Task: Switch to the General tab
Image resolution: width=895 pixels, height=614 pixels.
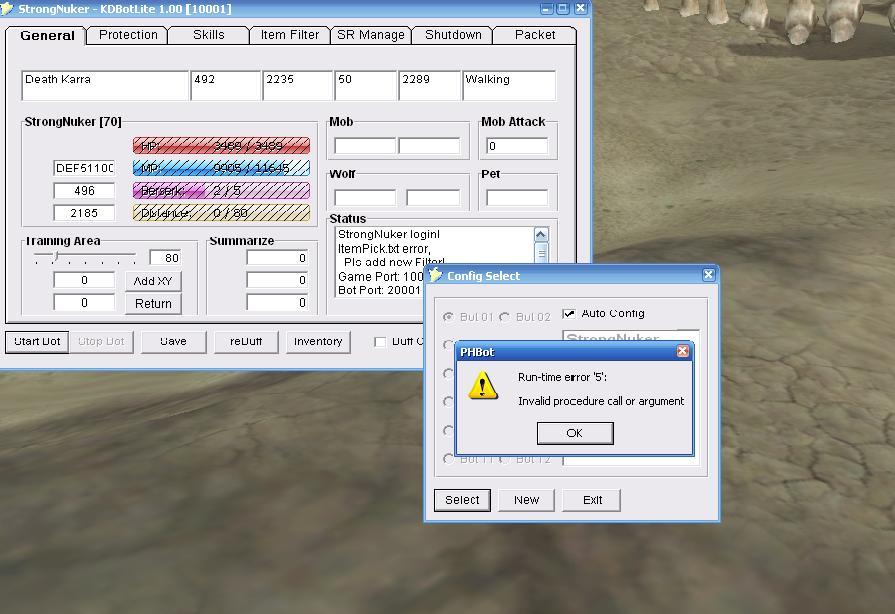Action: coord(47,35)
